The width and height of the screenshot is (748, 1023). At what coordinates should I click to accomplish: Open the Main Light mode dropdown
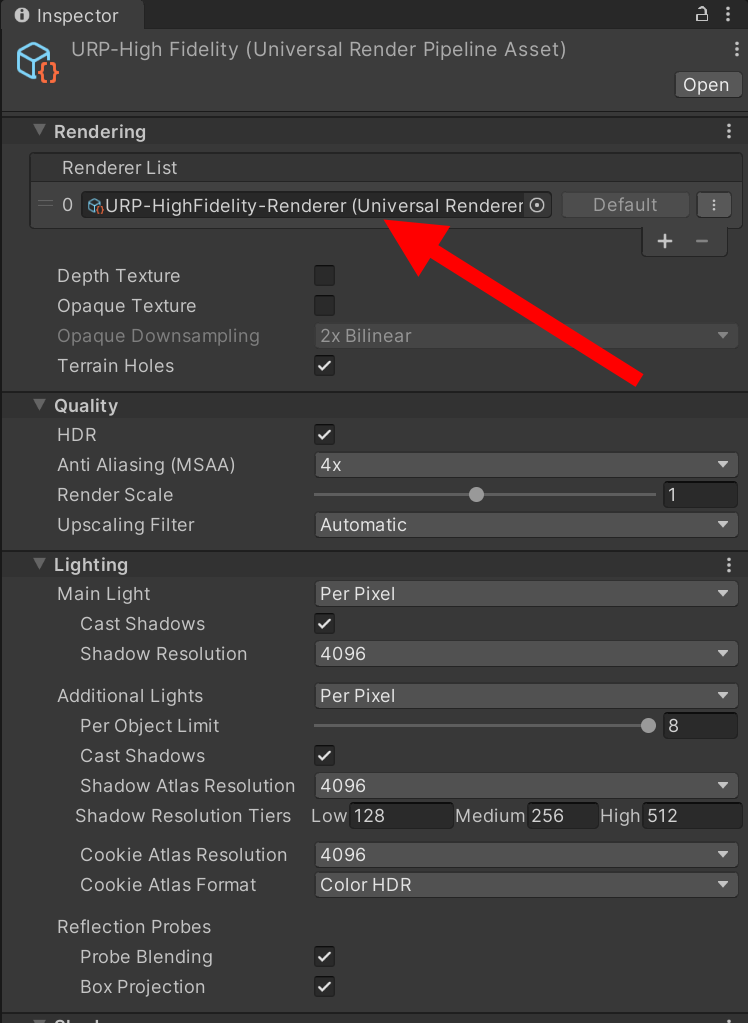point(526,594)
